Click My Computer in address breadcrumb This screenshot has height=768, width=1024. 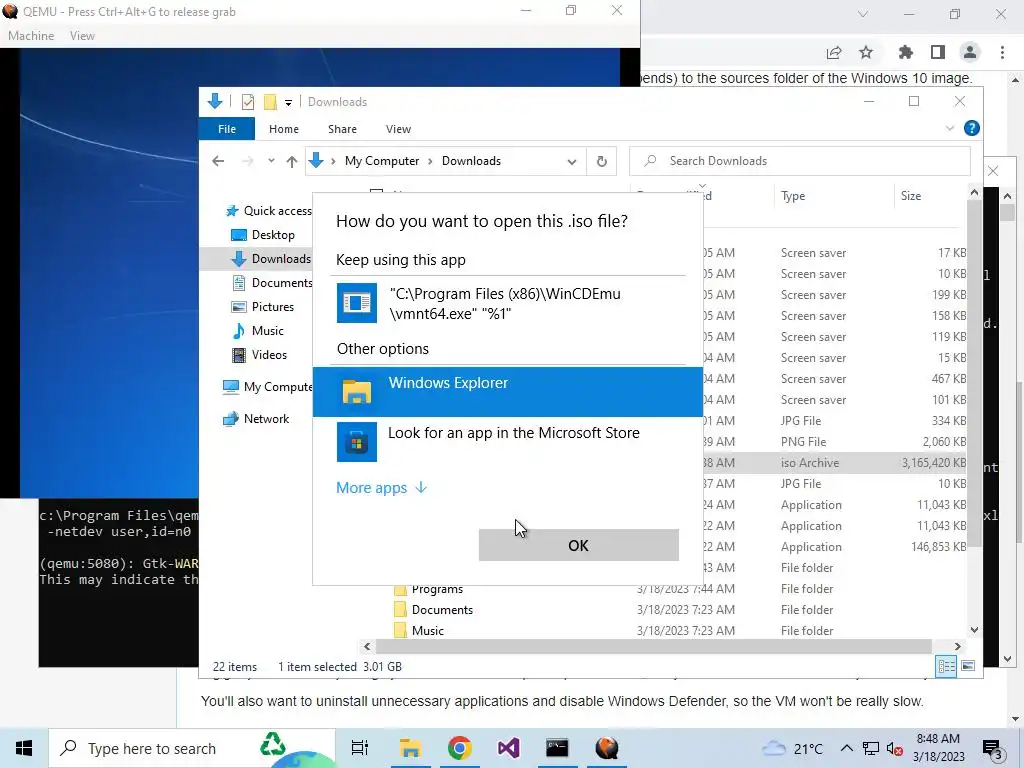click(382, 161)
